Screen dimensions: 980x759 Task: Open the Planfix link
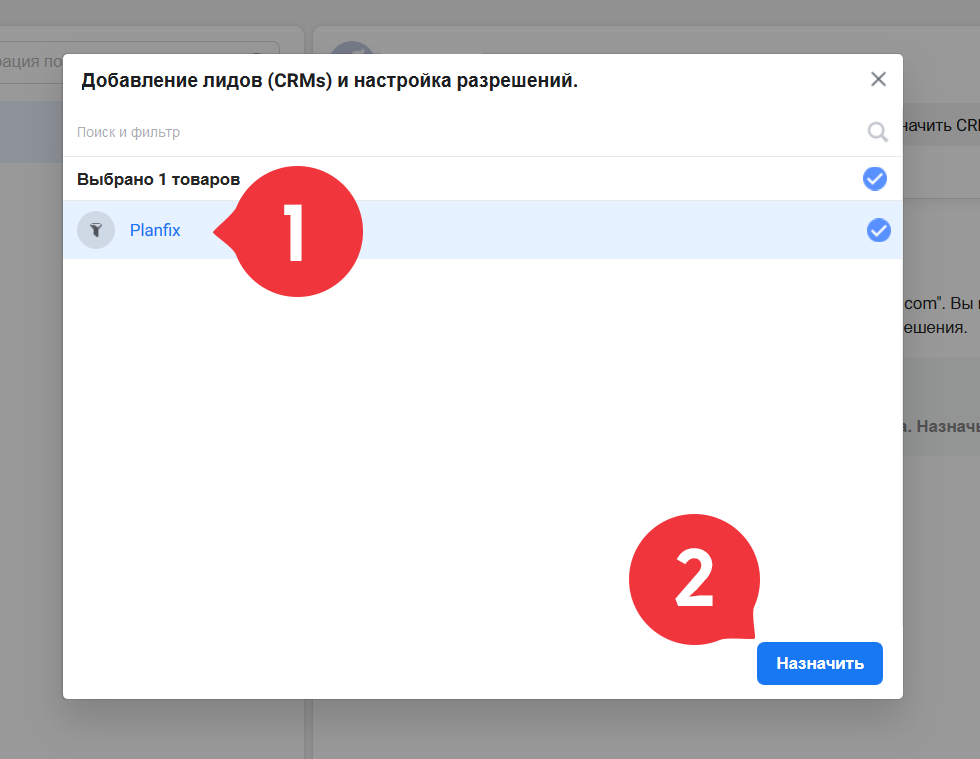point(155,230)
